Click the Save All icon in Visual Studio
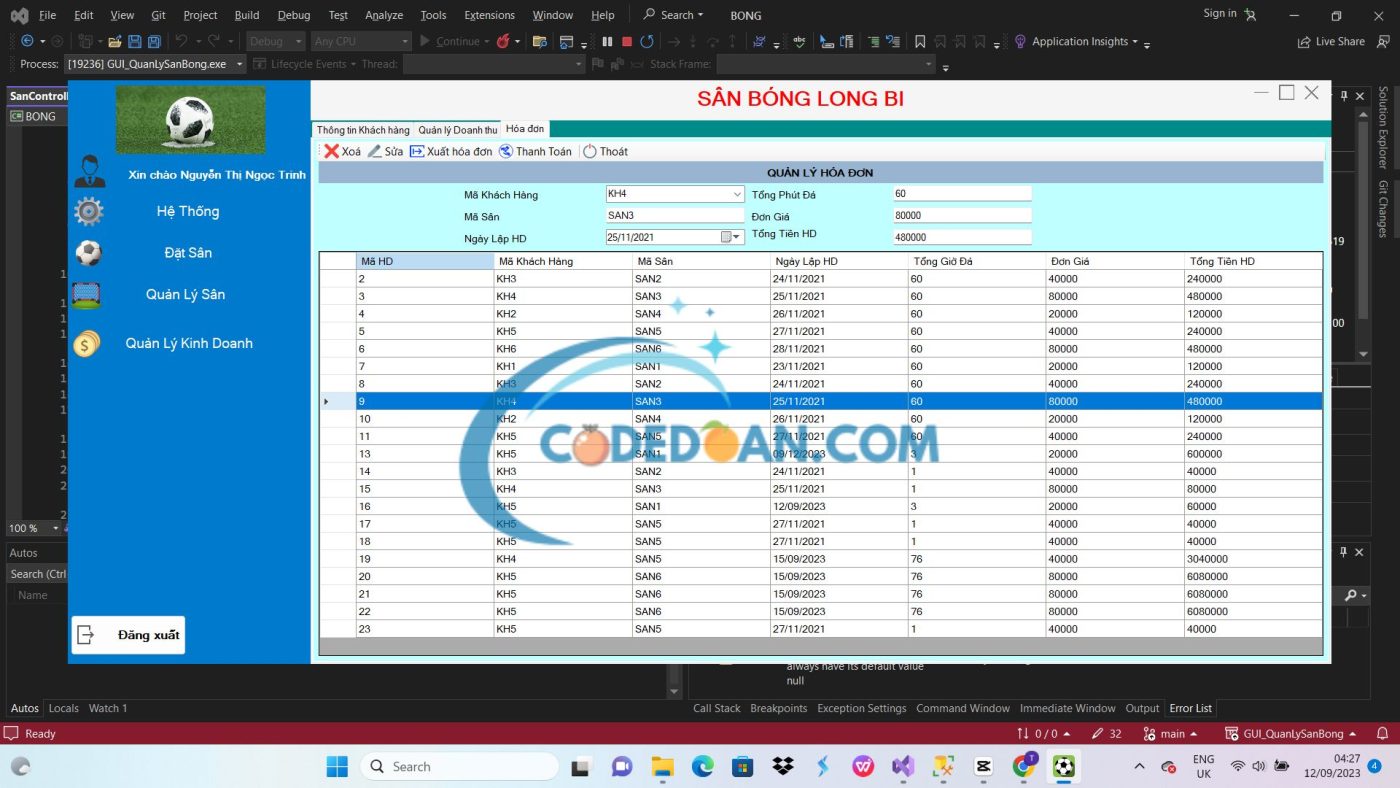This screenshot has height=788, width=1400. point(154,42)
